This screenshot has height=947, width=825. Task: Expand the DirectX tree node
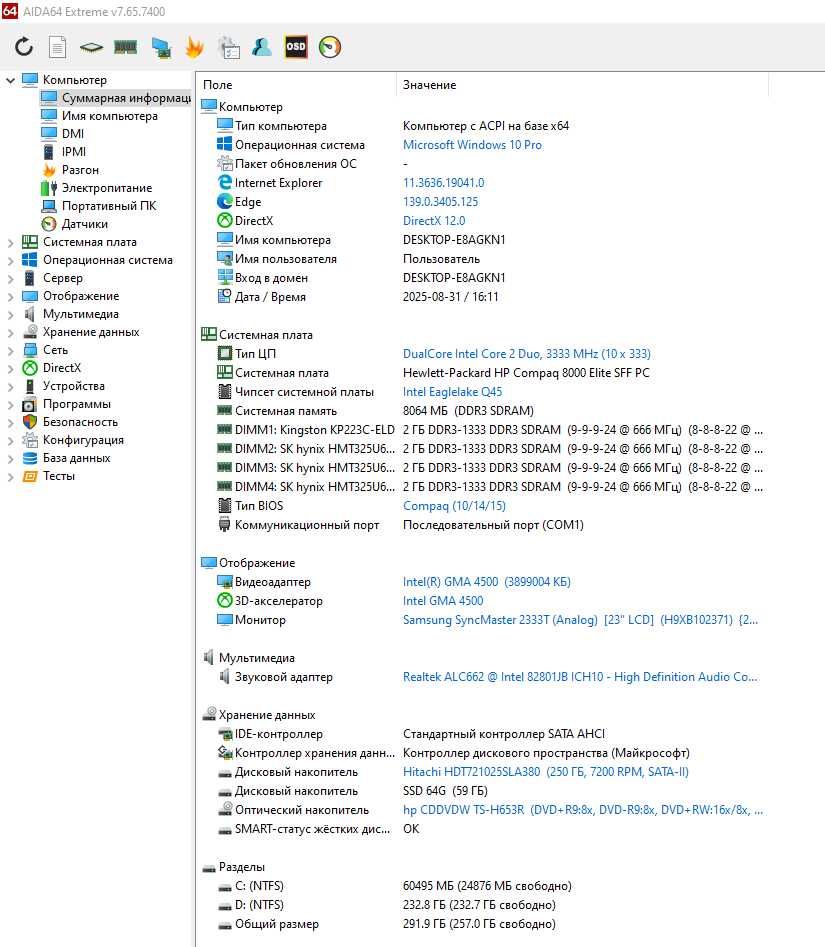[10, 368]
